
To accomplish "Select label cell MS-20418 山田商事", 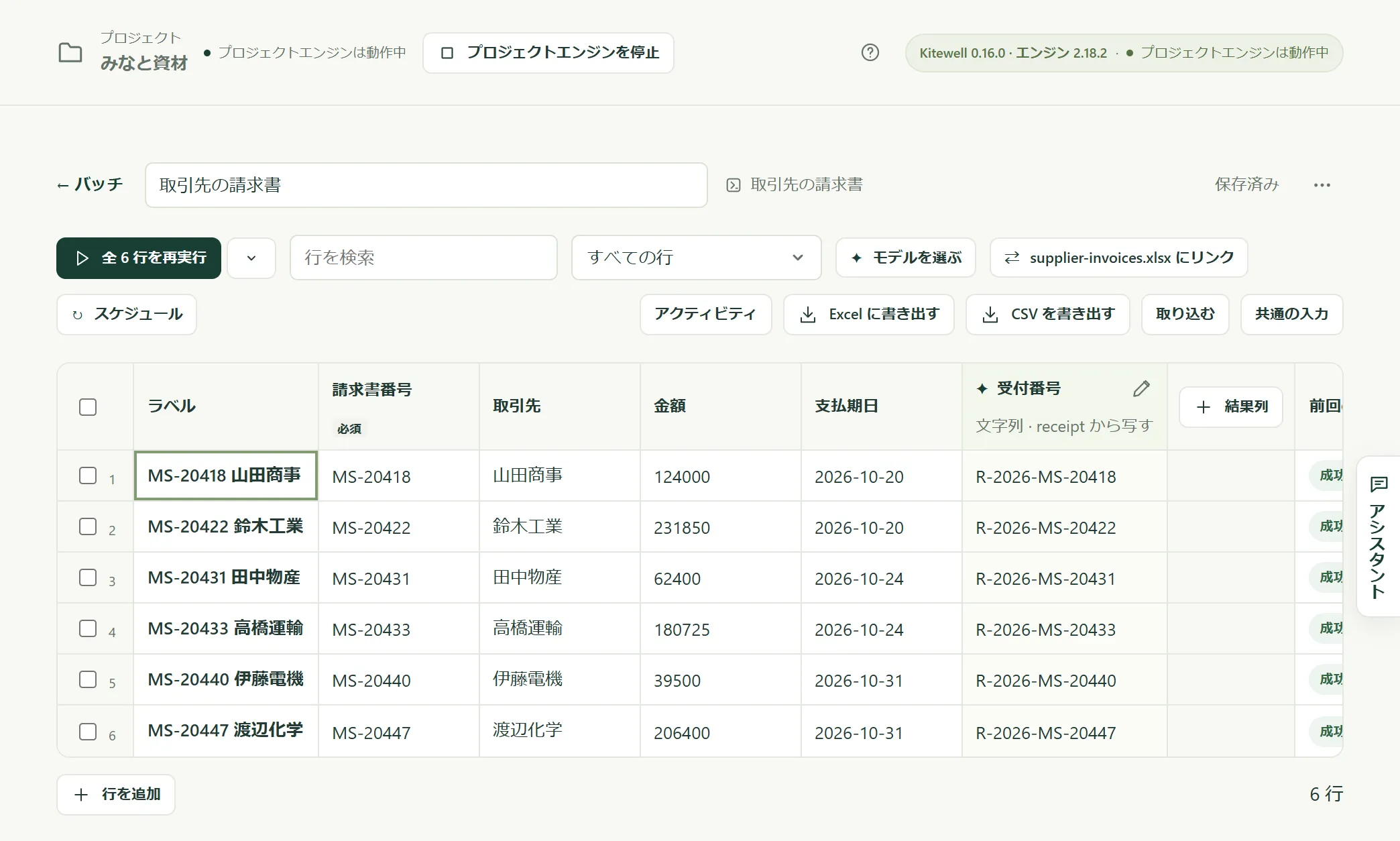I will (x=225, y=475).
